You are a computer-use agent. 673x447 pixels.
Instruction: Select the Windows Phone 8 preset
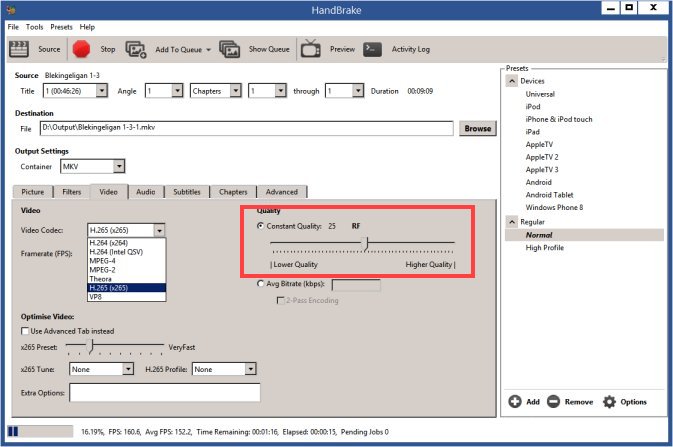pyautogui.click(x=554, y=207)
